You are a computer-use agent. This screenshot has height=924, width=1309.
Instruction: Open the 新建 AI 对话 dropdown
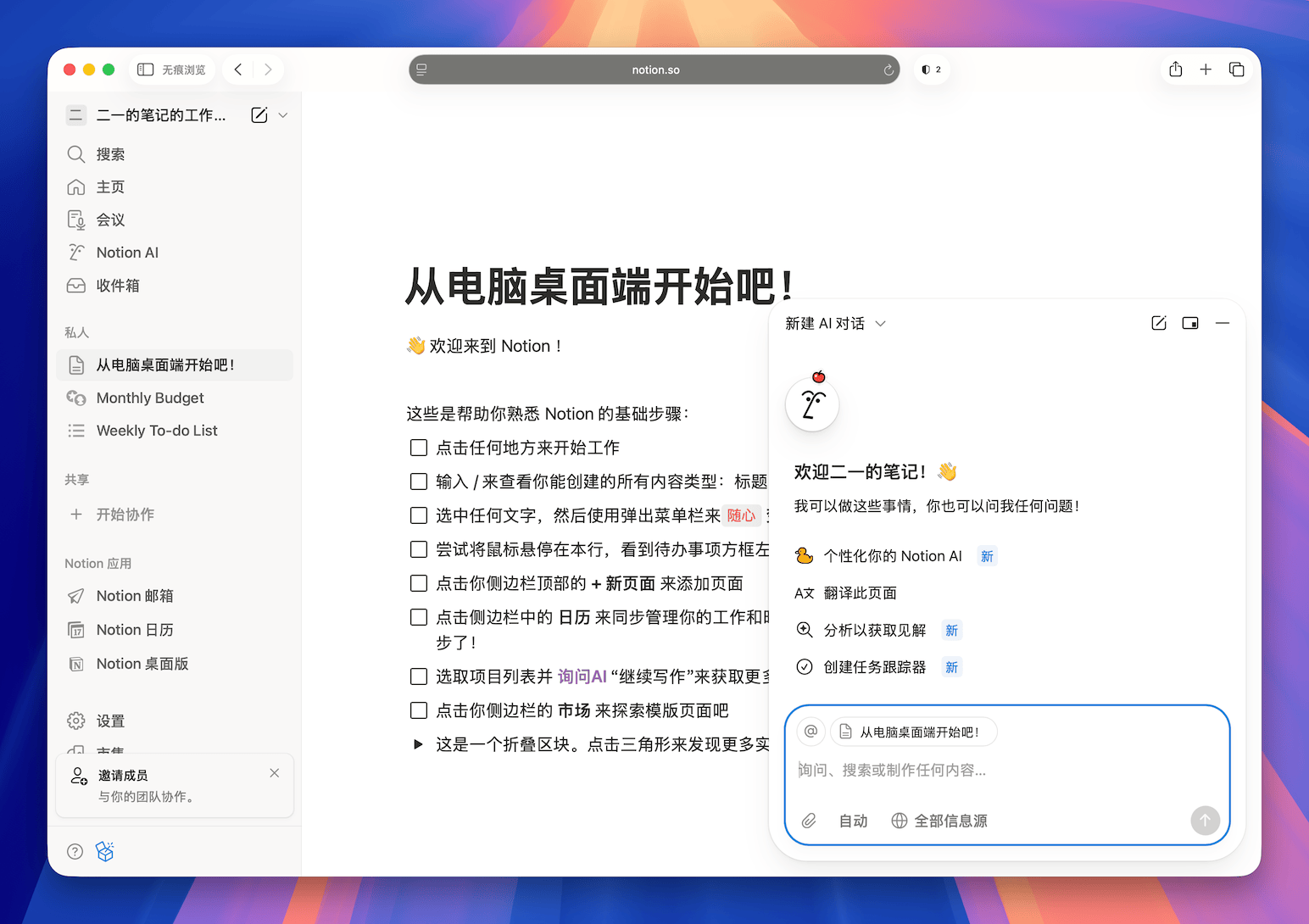880,323
